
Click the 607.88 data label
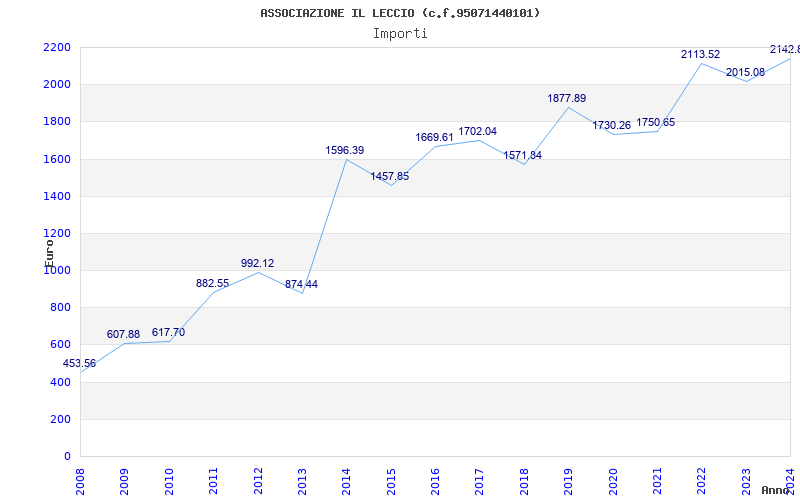pyautogui.click(x=123, y=335)
